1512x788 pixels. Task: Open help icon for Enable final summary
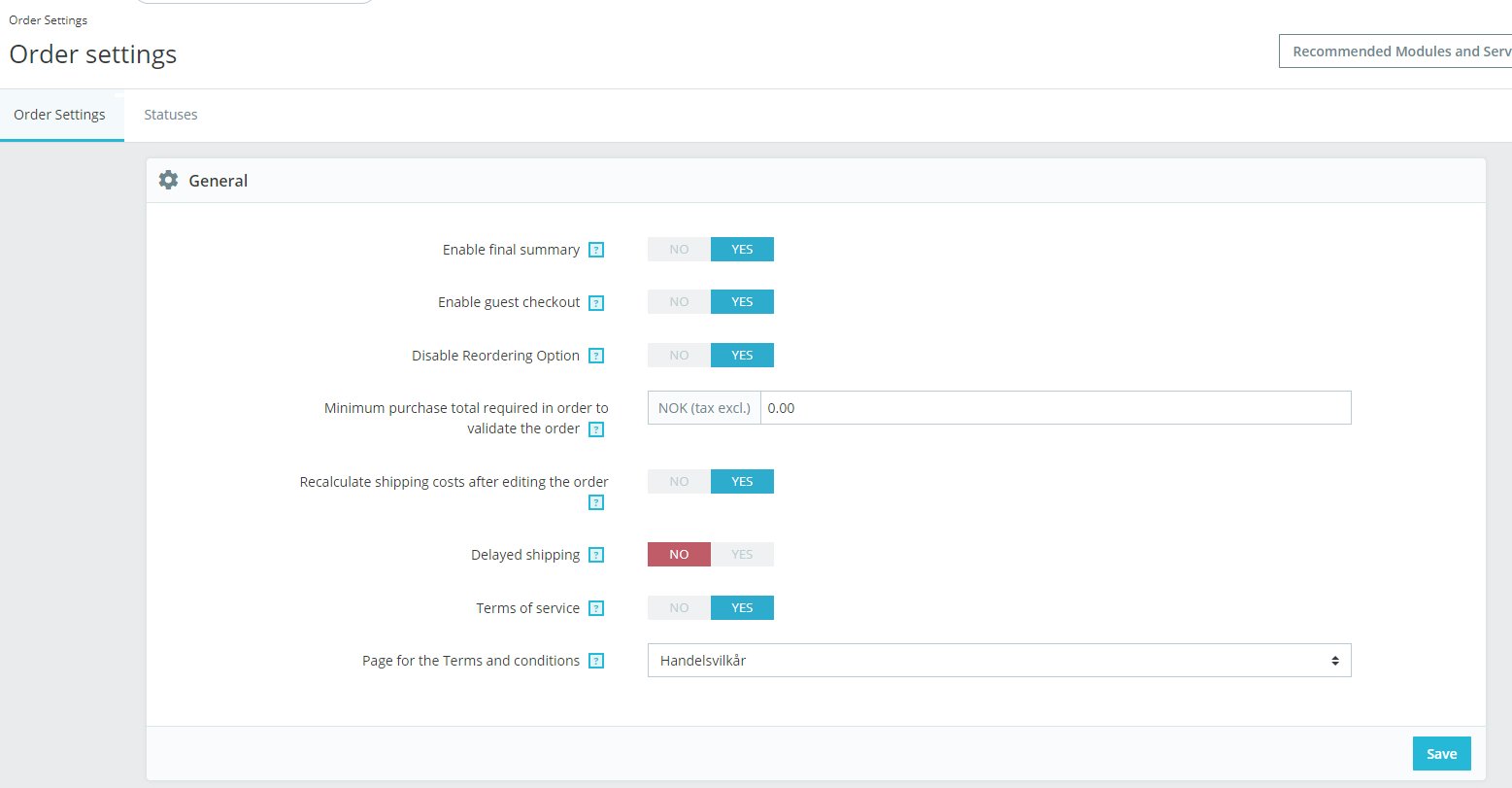pyautogui.click(x=596, y=250)
